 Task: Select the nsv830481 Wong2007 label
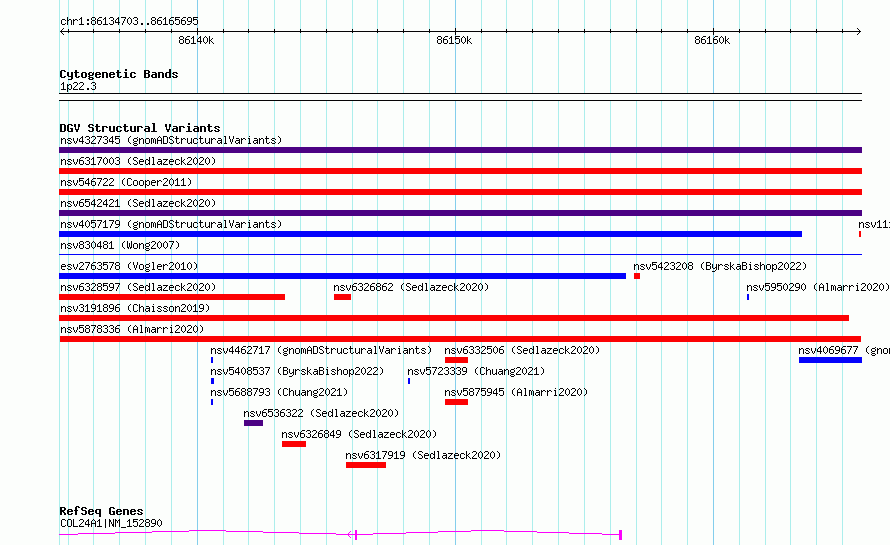pos(120,245)
